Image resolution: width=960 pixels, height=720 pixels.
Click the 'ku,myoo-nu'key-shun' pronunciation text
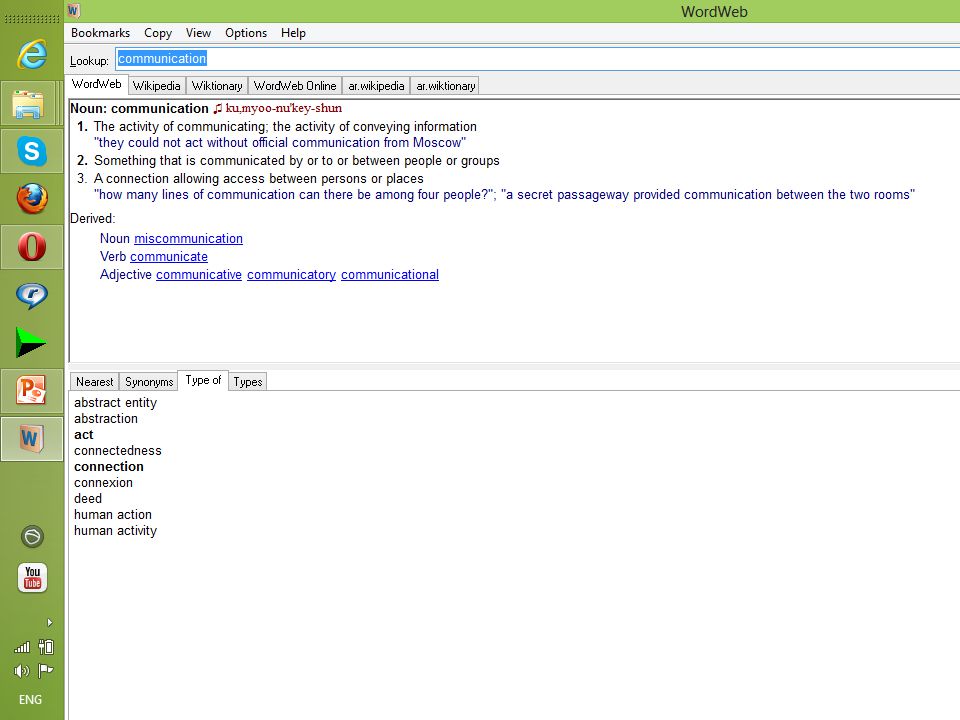pos(283,108)
